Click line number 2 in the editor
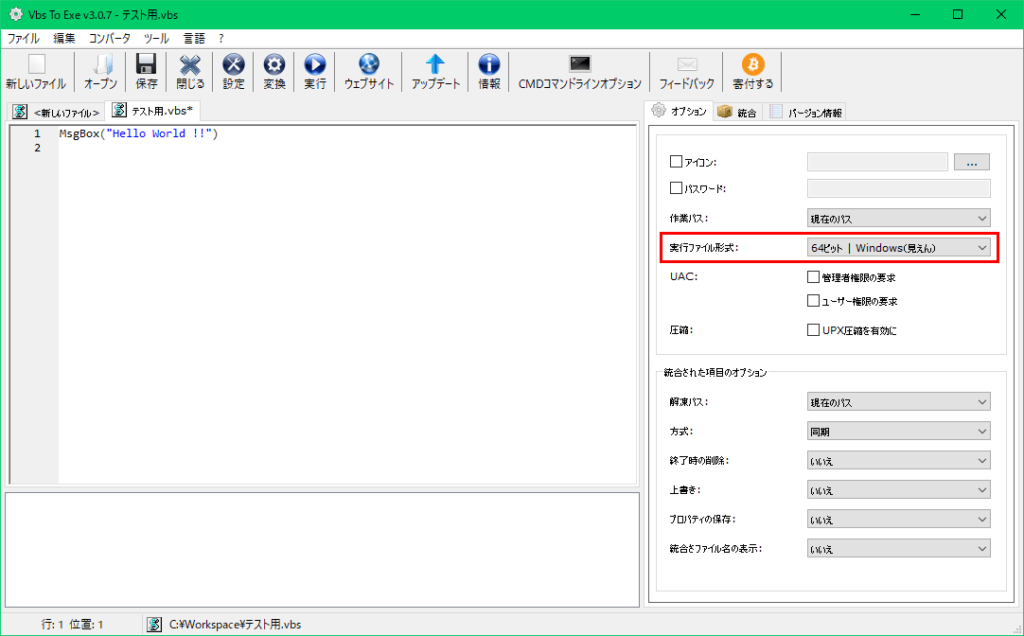The height and width of the screenshot is (636, 1024). coord(37,148)
